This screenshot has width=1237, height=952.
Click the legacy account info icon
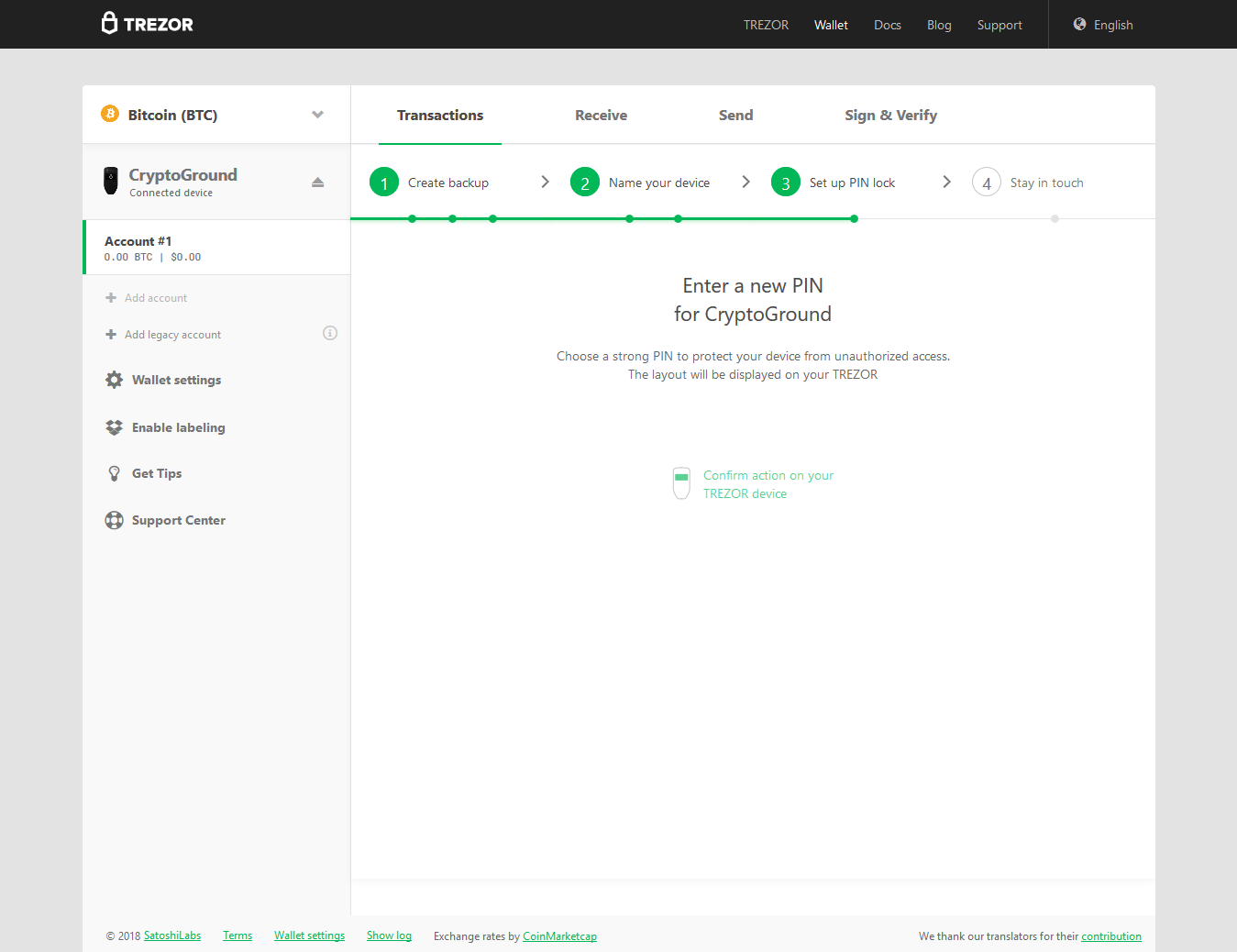[x=330, y=333]
